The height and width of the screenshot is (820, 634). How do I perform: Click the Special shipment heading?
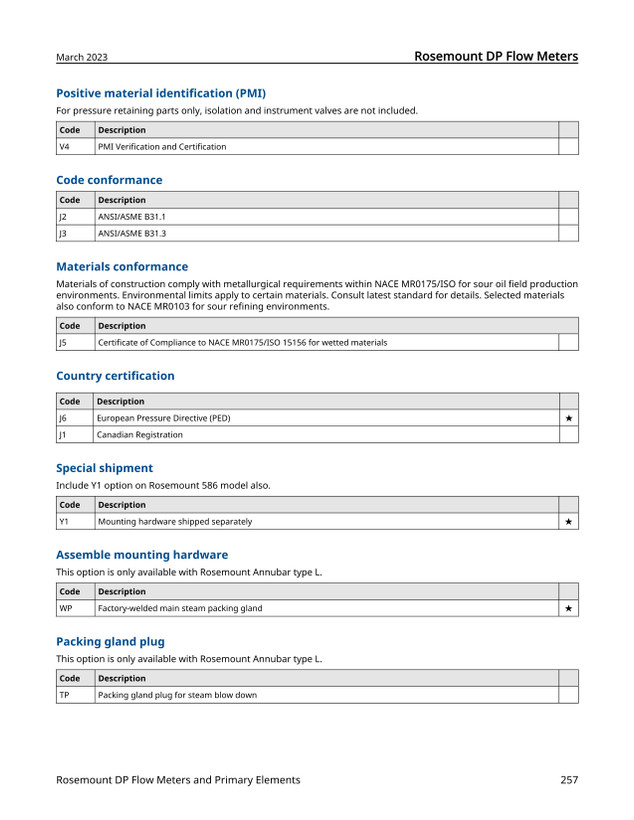[x=105, y=468]
